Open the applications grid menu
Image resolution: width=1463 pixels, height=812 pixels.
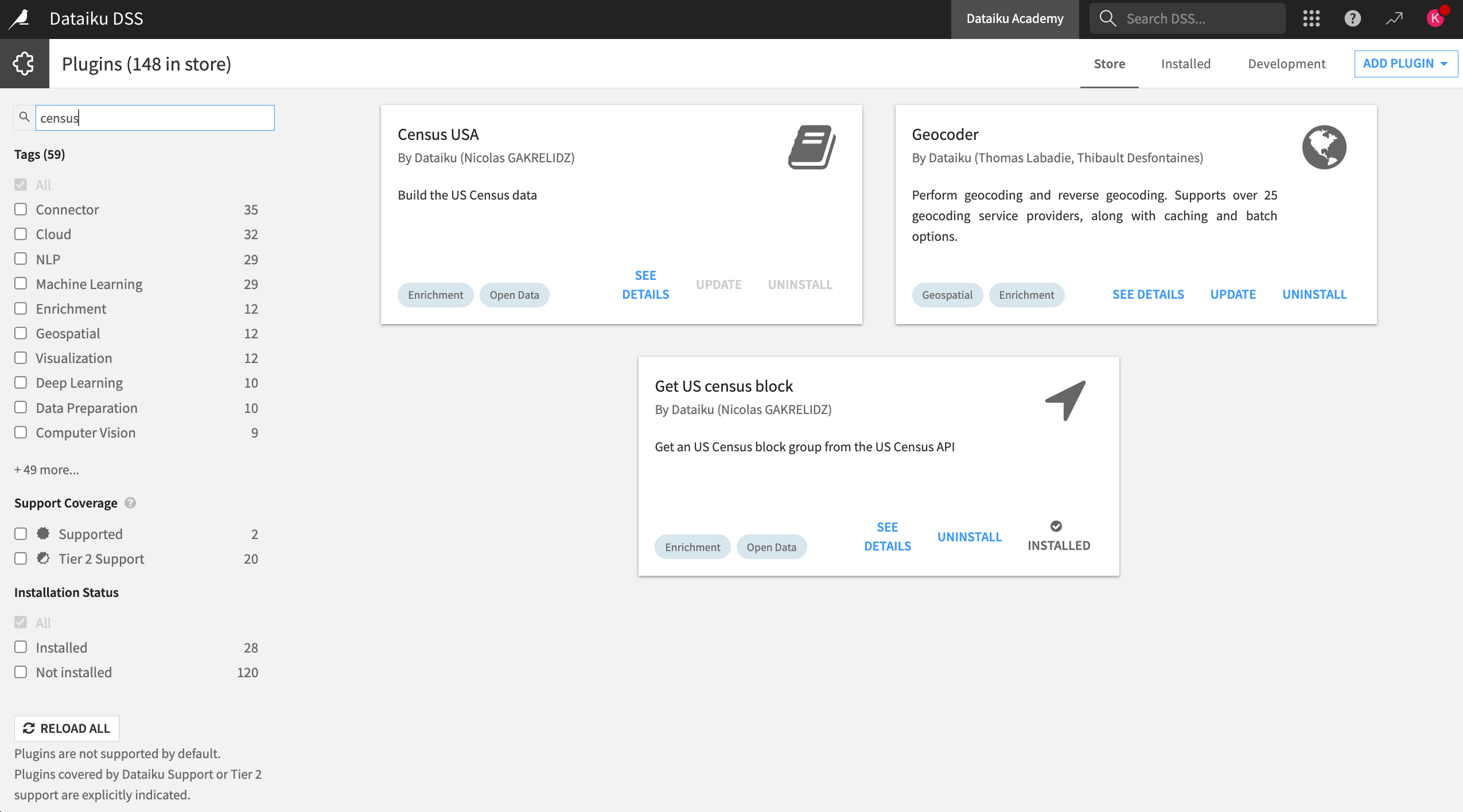(x=1311, y=19)
